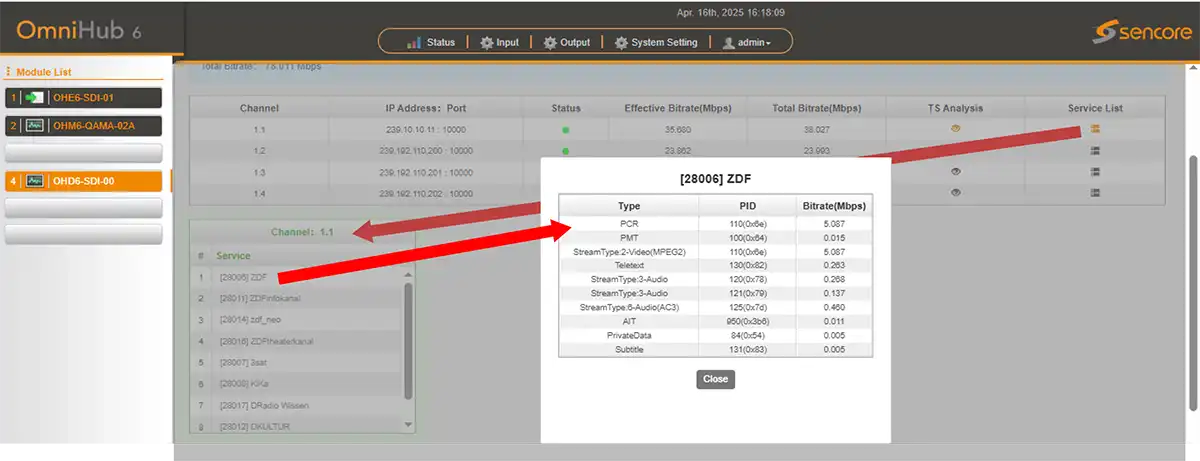Click the waveform icon of OHD6-SDI-00
This screenshot has height=461, width=1200.
(36, 181)
